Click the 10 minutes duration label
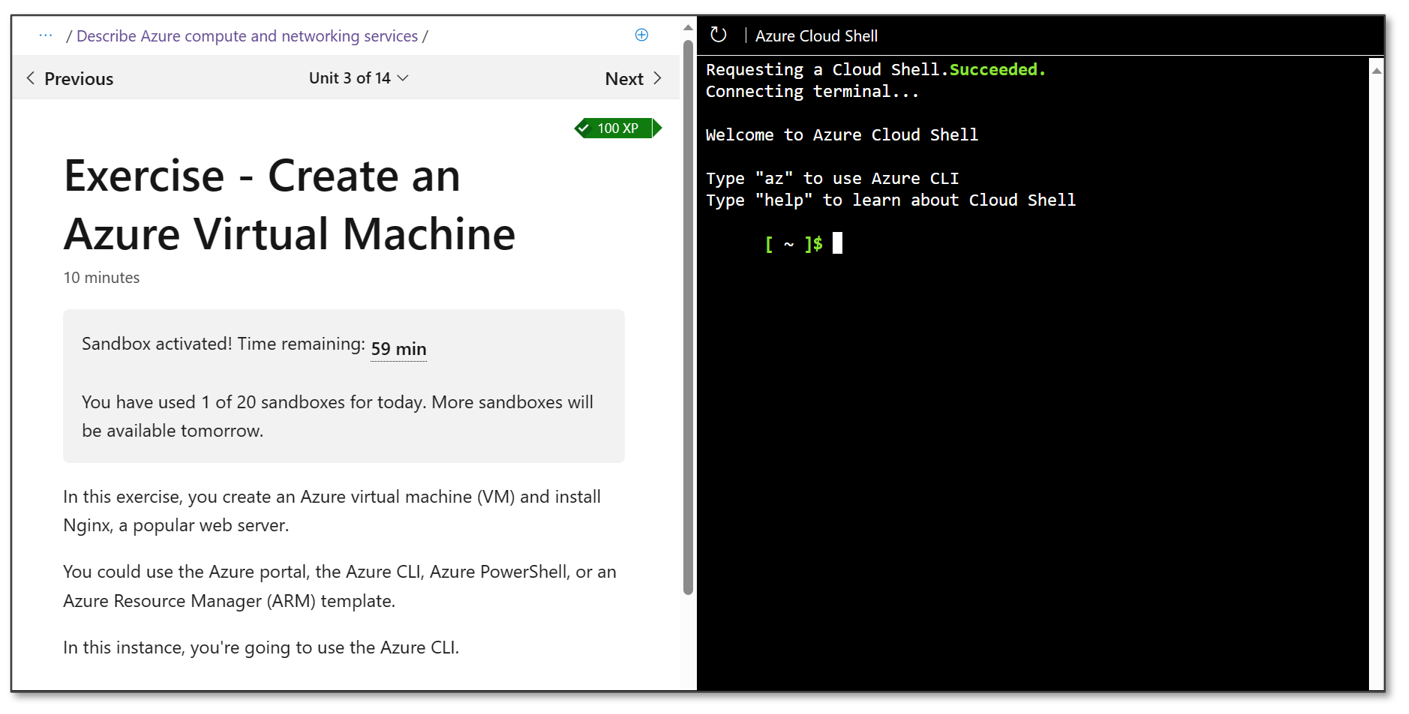Image resolution: width=1409 pixels, height=714 pixels. point(101,277)
